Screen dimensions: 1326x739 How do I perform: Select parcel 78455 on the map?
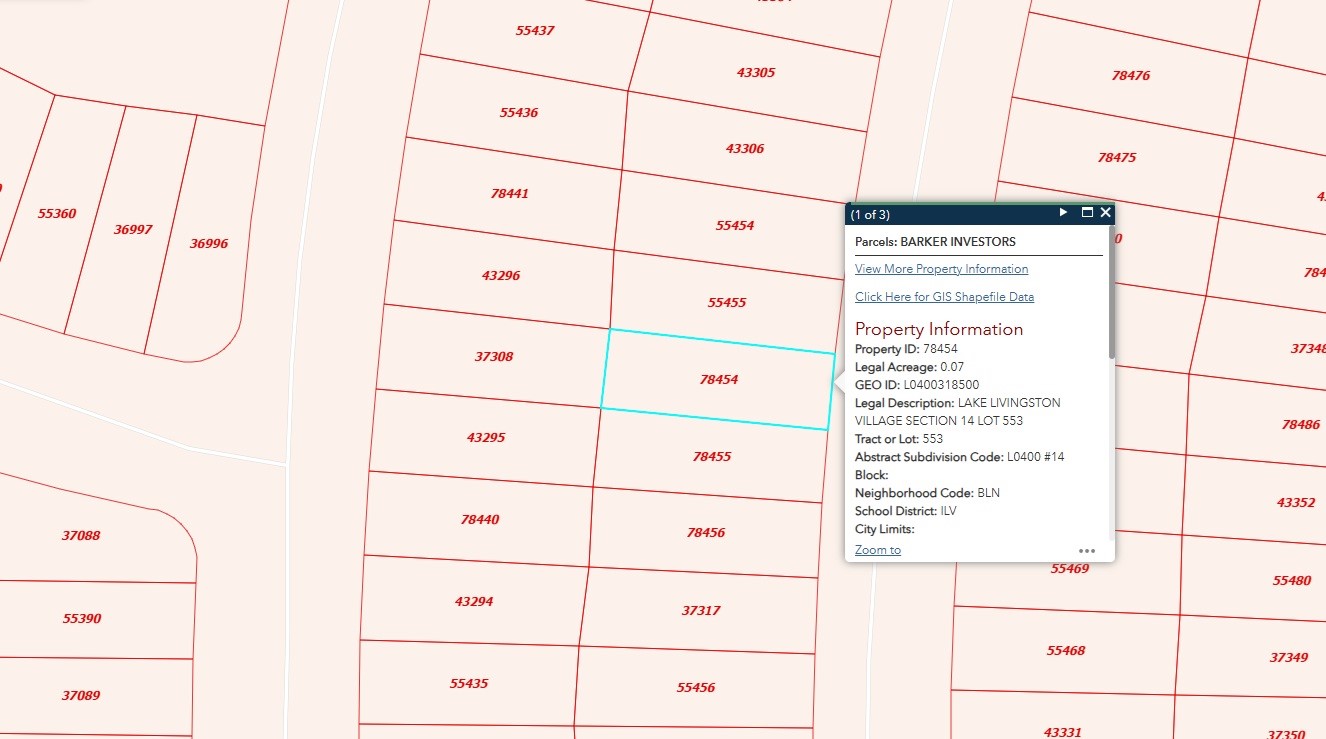coord(711,456)
